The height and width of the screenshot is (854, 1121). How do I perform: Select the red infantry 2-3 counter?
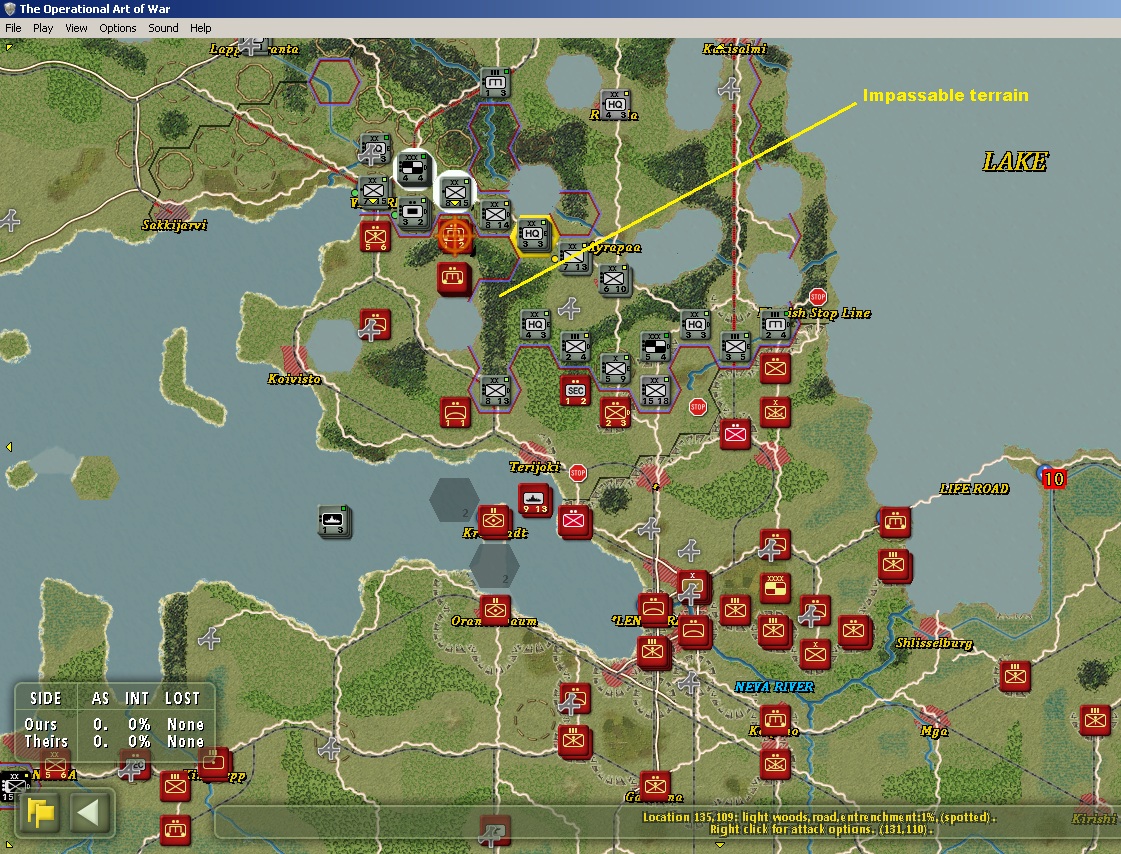point(615,413)
